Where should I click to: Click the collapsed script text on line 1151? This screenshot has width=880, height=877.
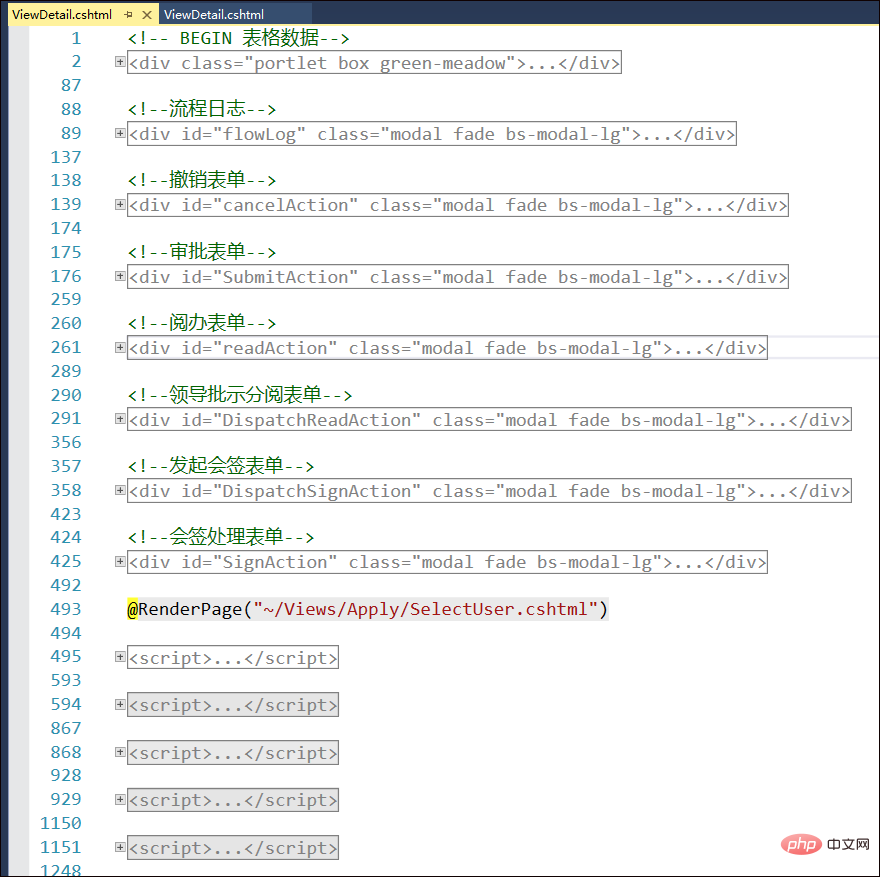pyautogui.click(x=233, y=848)
